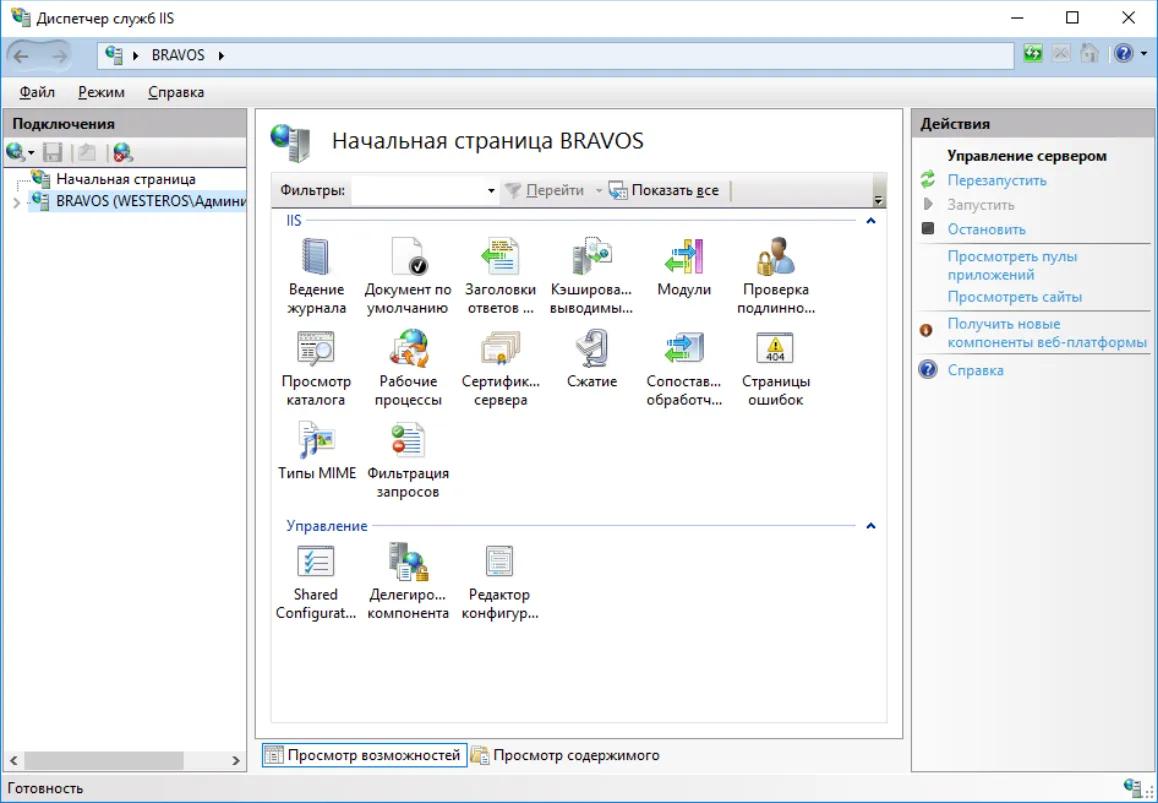Open Редактор конфигурации icon

click(x=500, y=581)
